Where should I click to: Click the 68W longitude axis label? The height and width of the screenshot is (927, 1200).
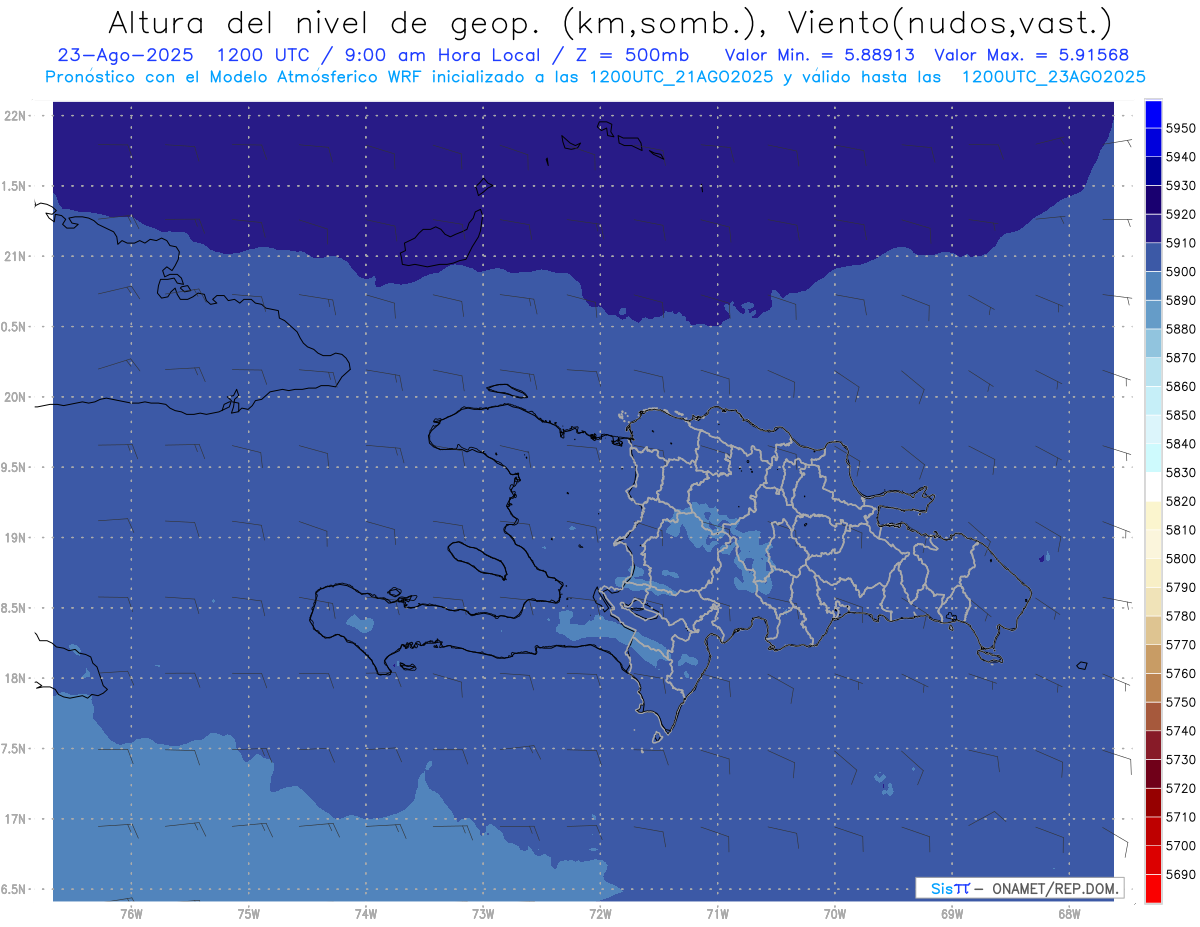point(1068,913)
